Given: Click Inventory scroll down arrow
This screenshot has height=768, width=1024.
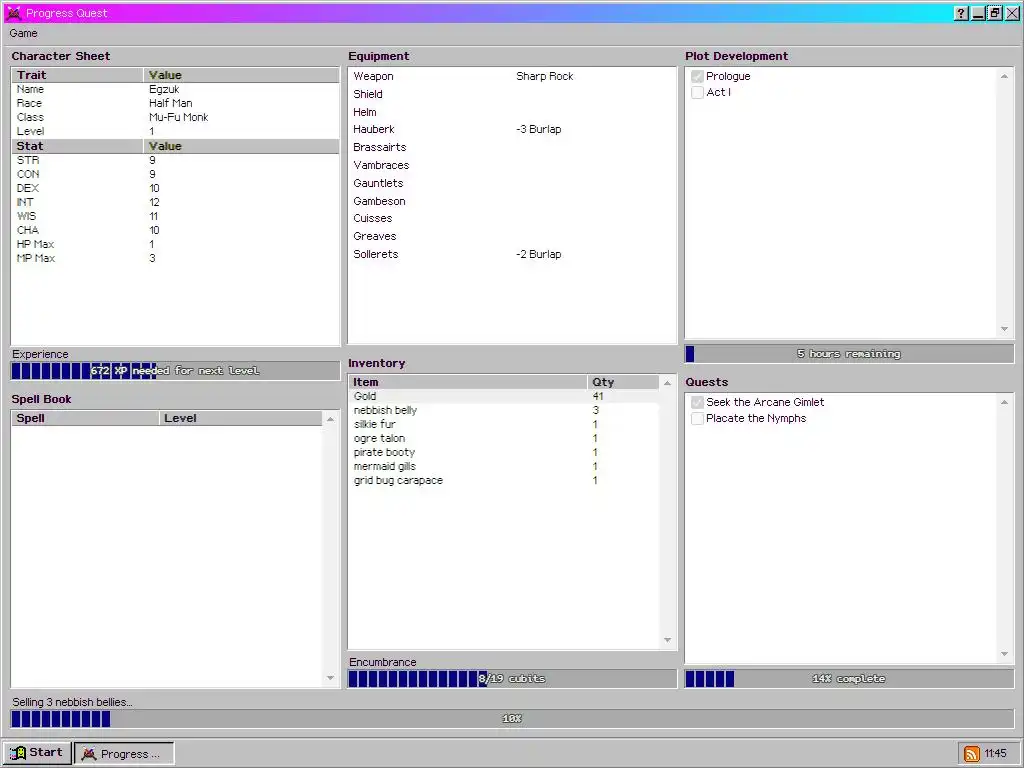Looking at the screenshot, I should pyautogui.click(x=667, y=640).
